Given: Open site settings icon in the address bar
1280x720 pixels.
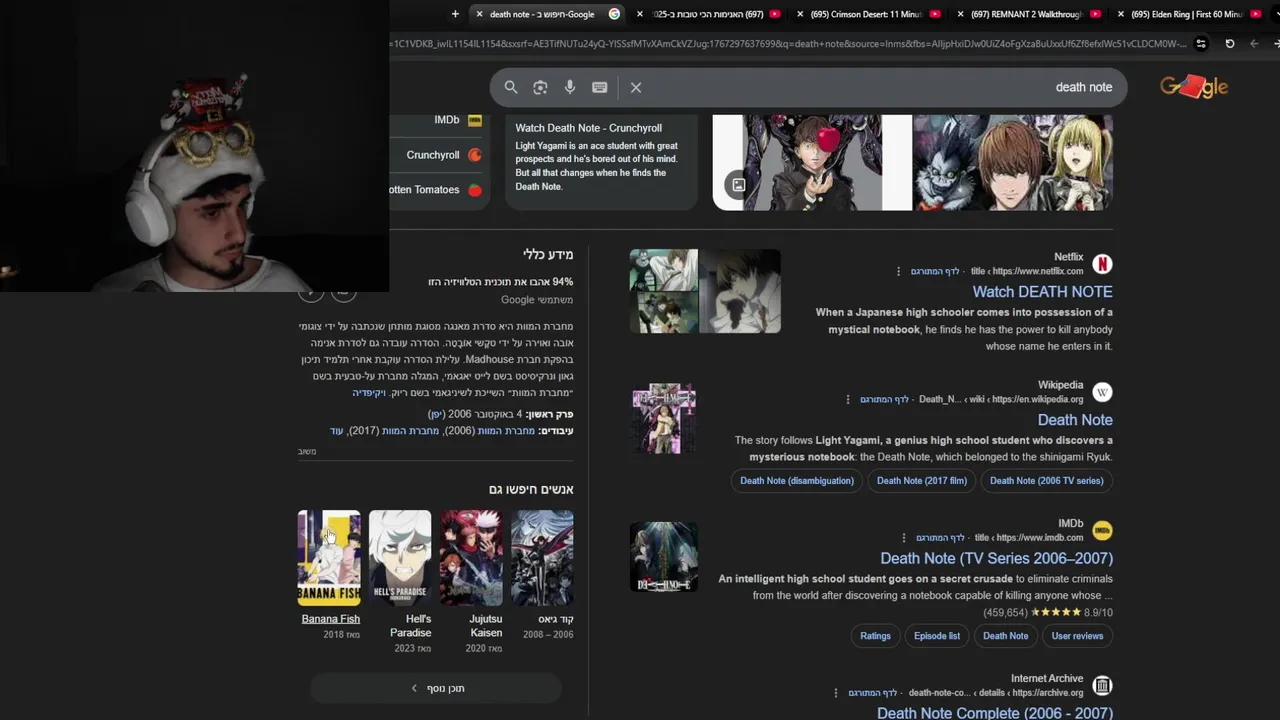Looking at the screenshot, I should 1202,44.
